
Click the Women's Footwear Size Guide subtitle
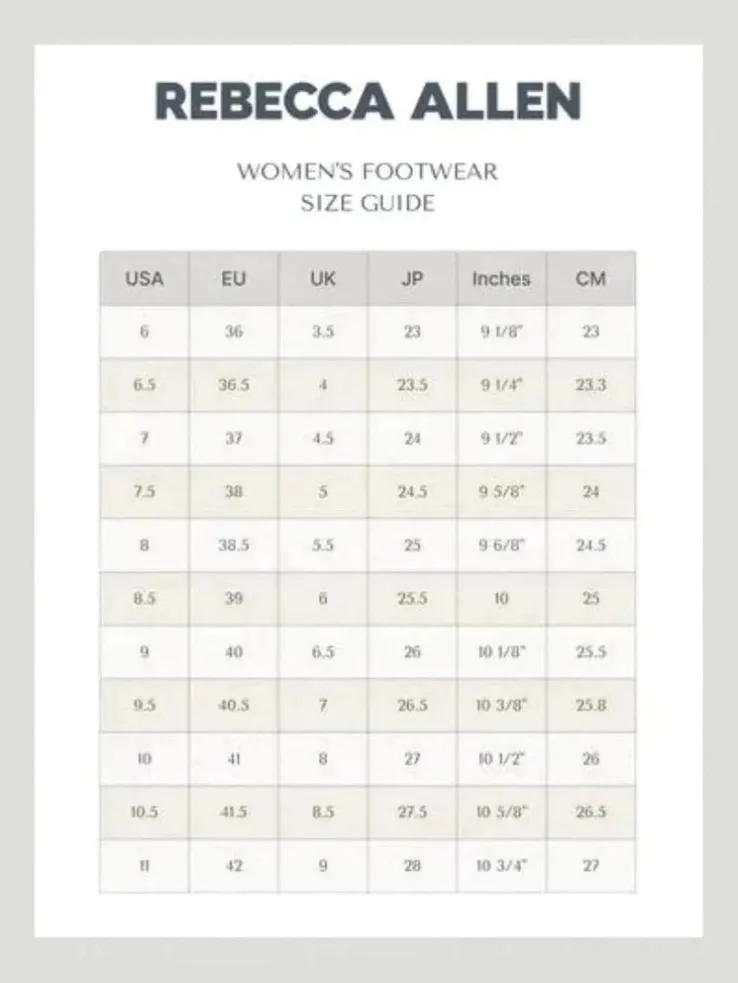pos(368,187)
